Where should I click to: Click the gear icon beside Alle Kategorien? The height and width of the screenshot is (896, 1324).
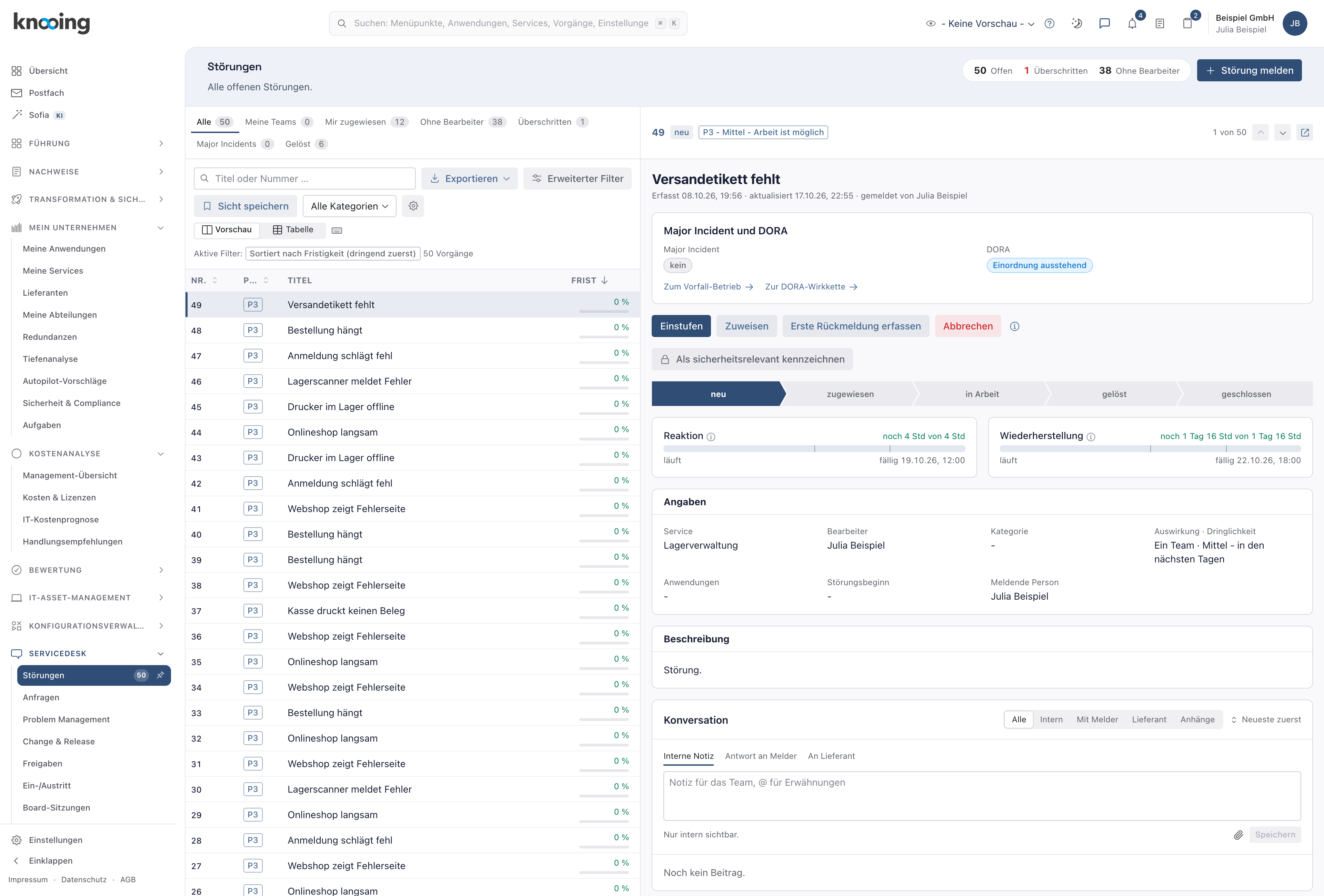pos(413,206)
